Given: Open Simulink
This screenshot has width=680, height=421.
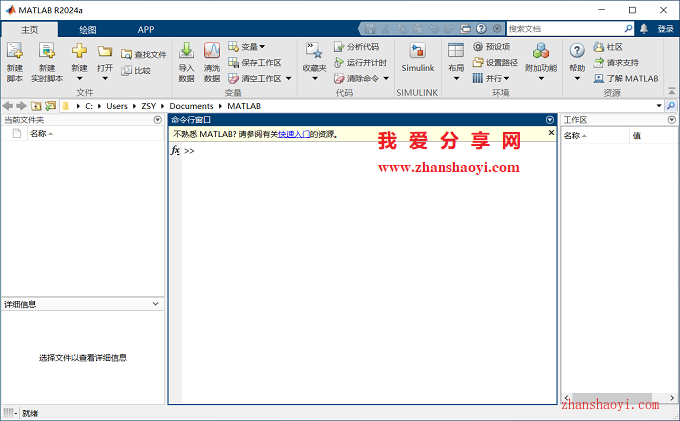Looking at the screenshot, I should point(418,57).
